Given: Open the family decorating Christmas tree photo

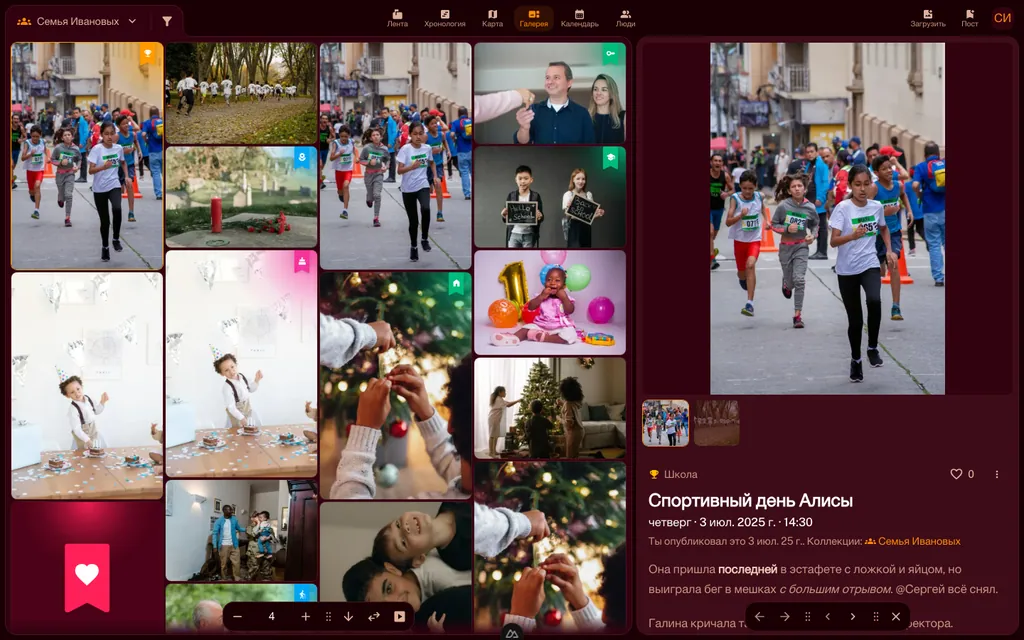Looking at the screenshot, I should click(550, 408).
